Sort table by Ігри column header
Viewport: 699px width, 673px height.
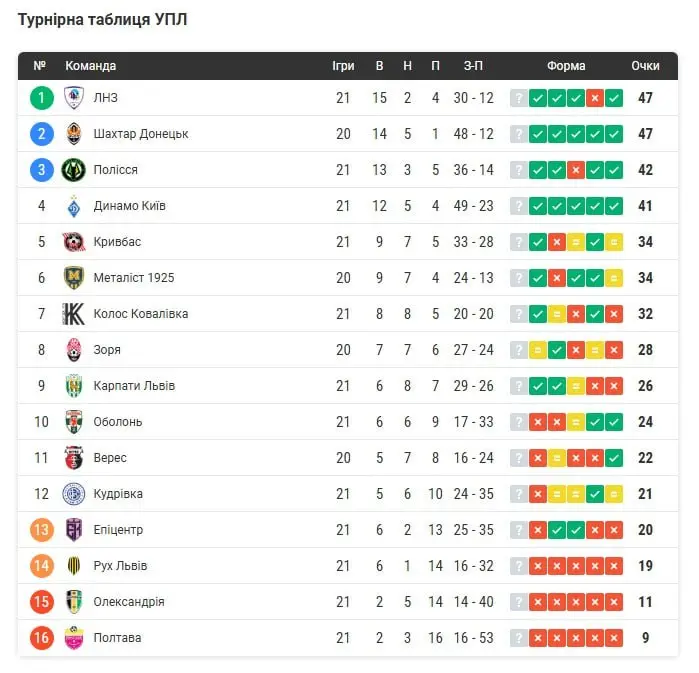(x=343, y=66)
